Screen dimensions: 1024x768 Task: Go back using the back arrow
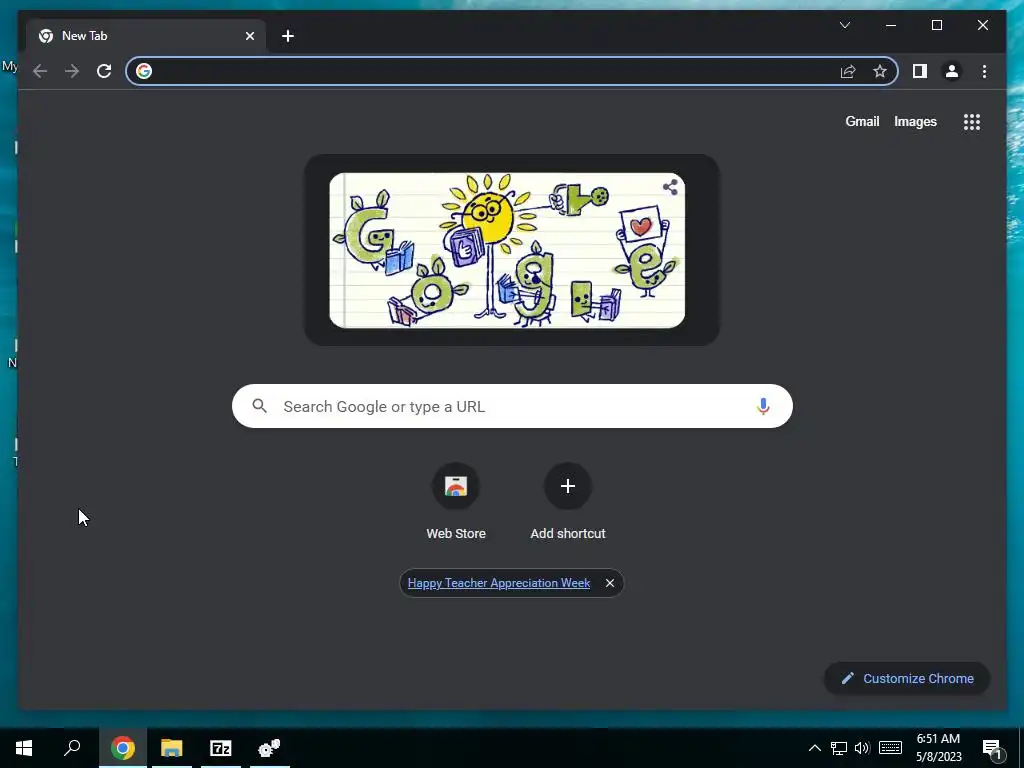pos(40,71)
